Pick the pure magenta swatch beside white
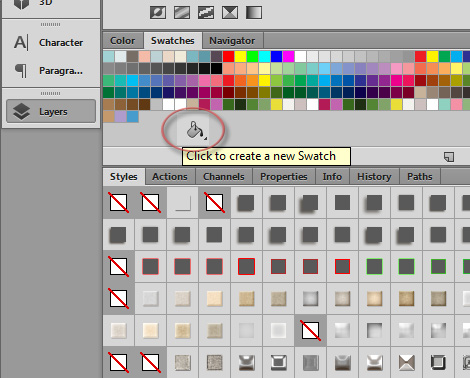 288,57
